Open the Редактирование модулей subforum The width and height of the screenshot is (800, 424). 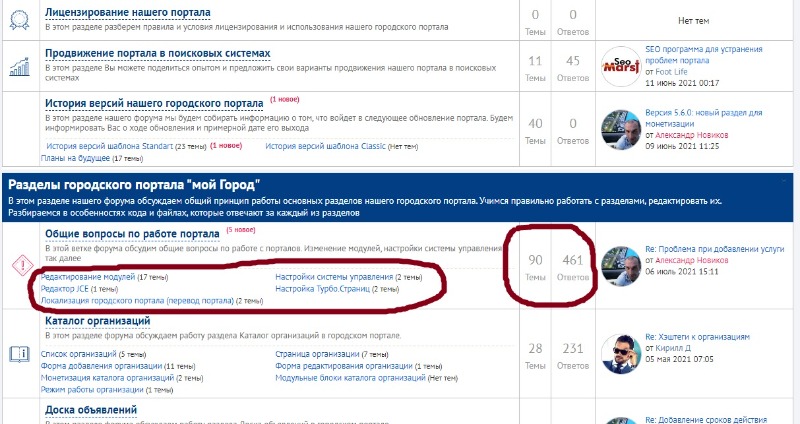(x=87, y=276)
